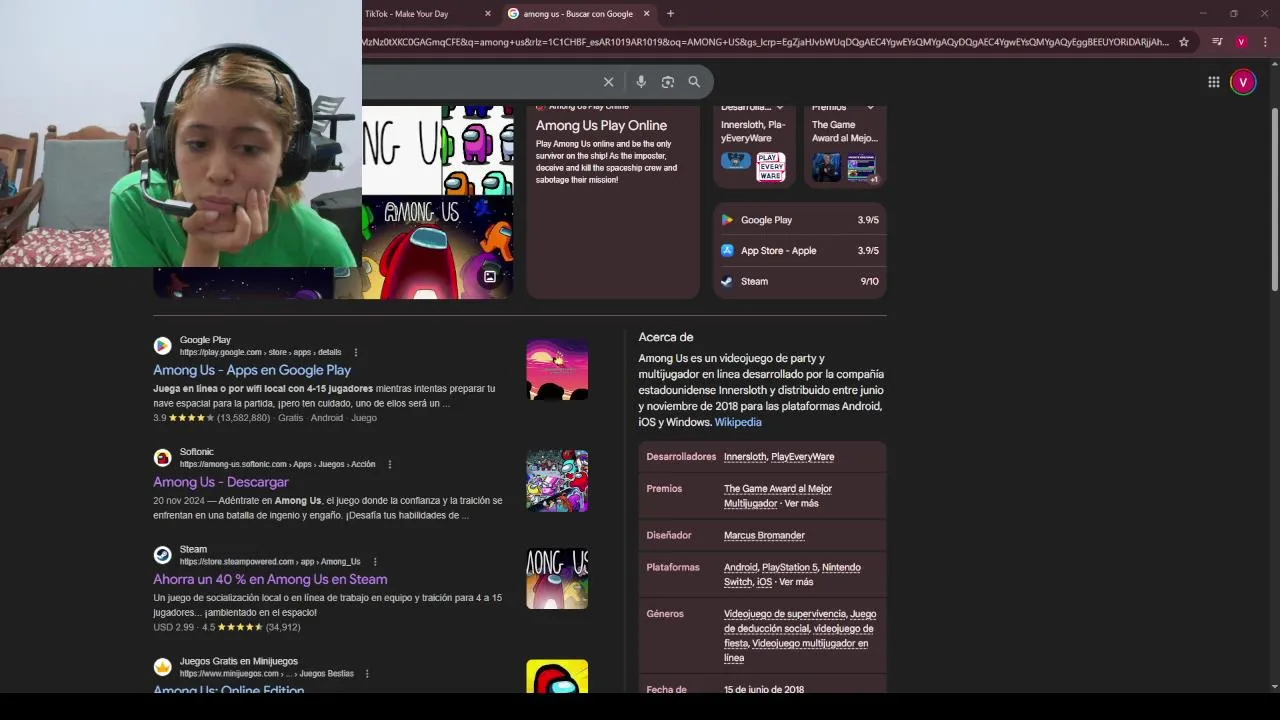The image size is (1280, 720).
Task: Open the PlayEveryWare logo thumbnail
Action: pyautogui.click(x=770, y=167)
